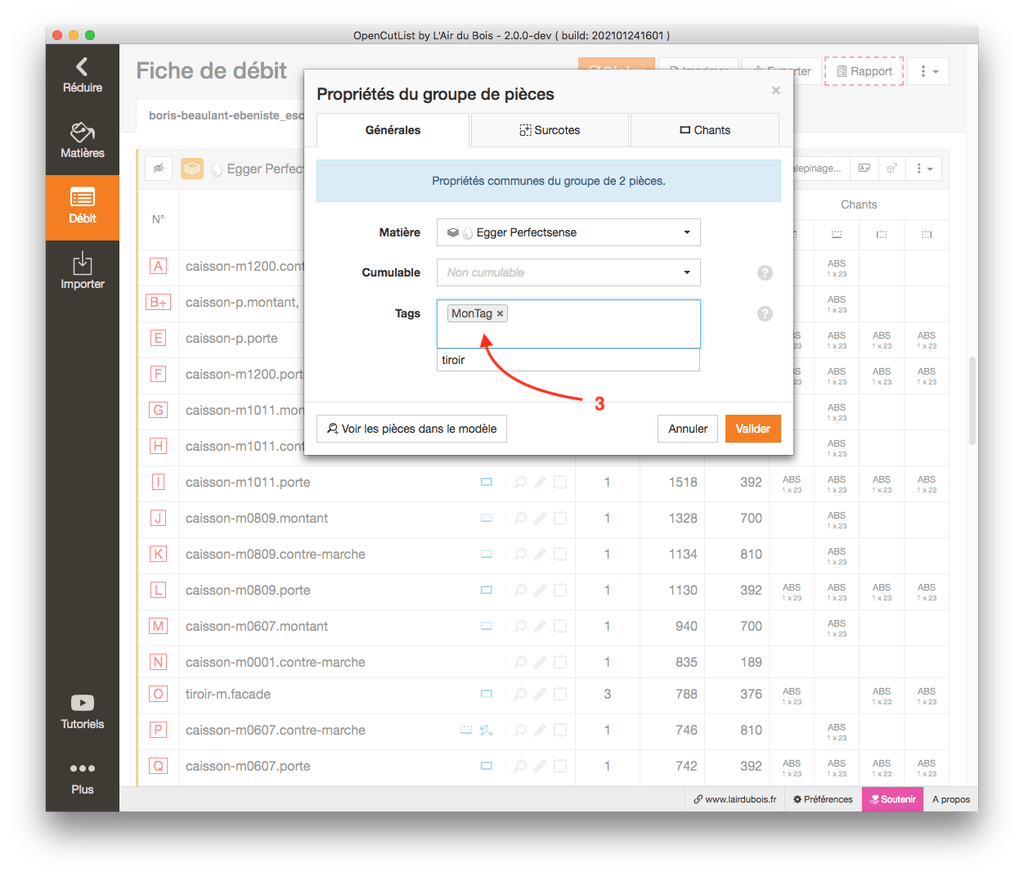Remove the MonTag tag using its x

(x=501, y=314)
